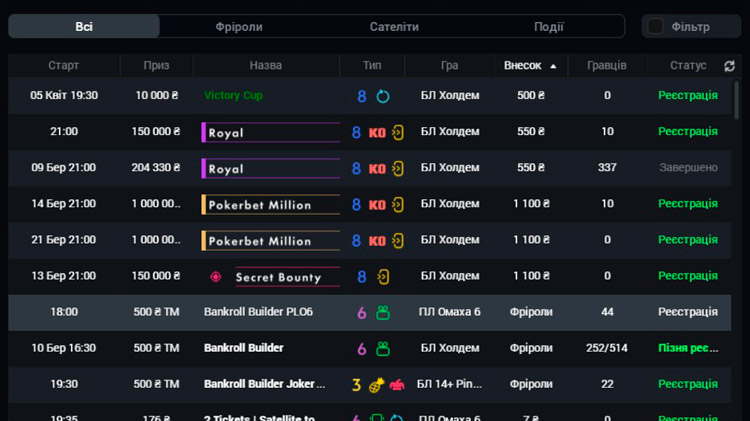Click the yellow re-entry icon in the Secret Bounty row
The width and height of the screenshot is (750, 421).
pyautogui.click(x=383, y=277)
